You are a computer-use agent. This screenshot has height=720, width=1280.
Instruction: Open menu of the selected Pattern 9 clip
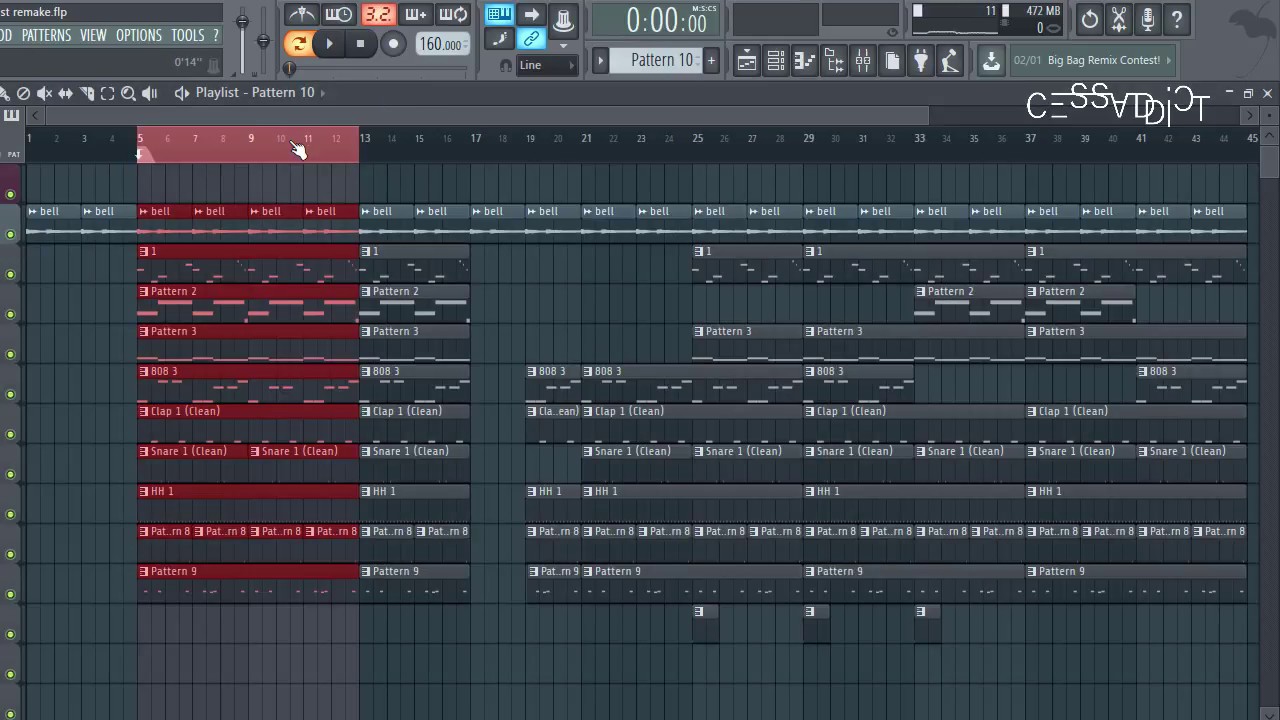[144, 571]
